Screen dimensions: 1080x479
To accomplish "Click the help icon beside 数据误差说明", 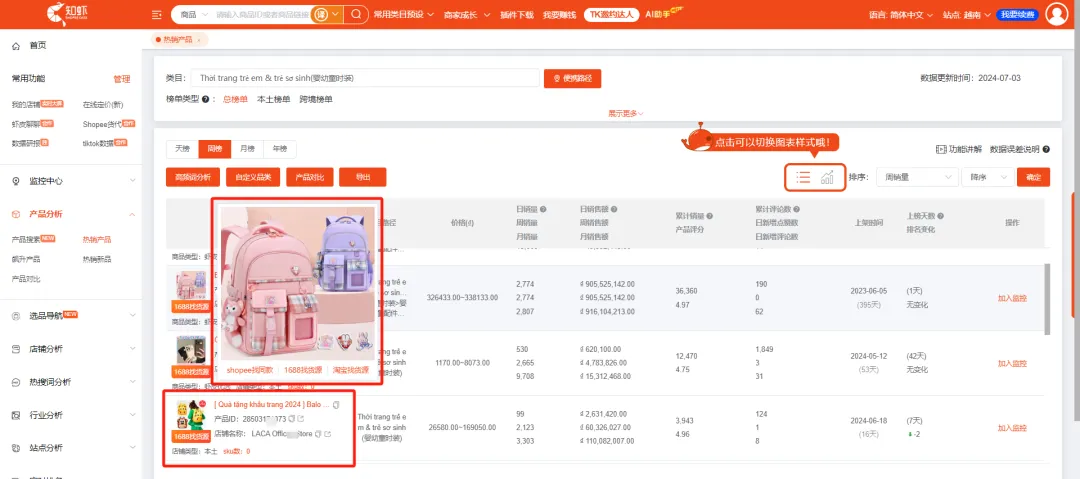I will click(x=1046, y=150).
